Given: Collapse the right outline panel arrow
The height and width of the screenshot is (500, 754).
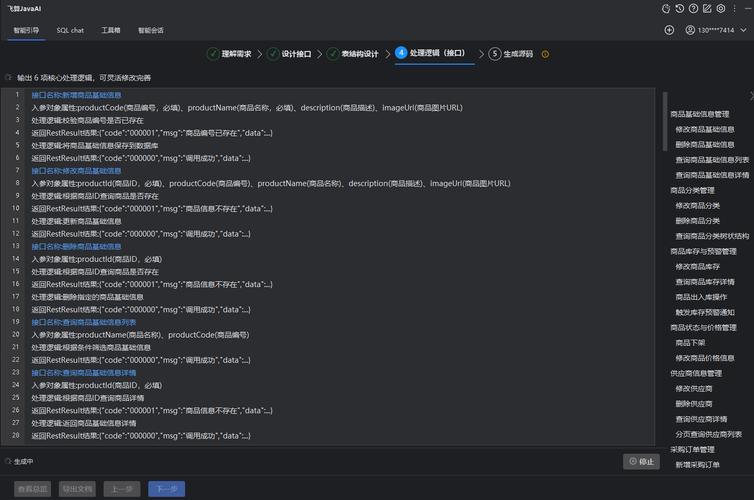Looking at the screenshot, I should (751, 96).
